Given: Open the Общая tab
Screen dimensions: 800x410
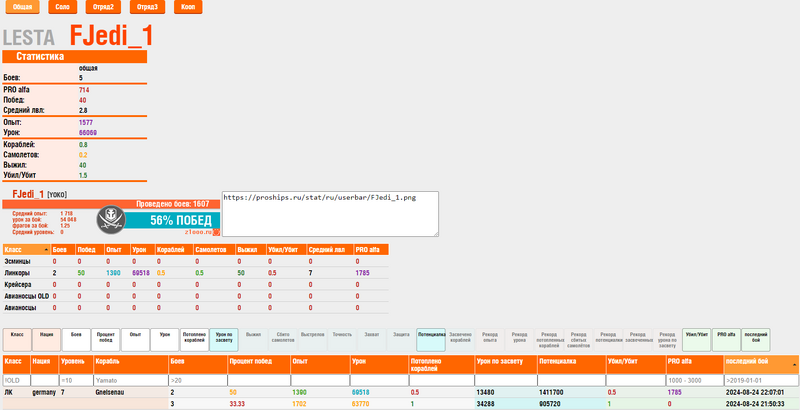Looking at the screenshot, I should coord(22,7).
